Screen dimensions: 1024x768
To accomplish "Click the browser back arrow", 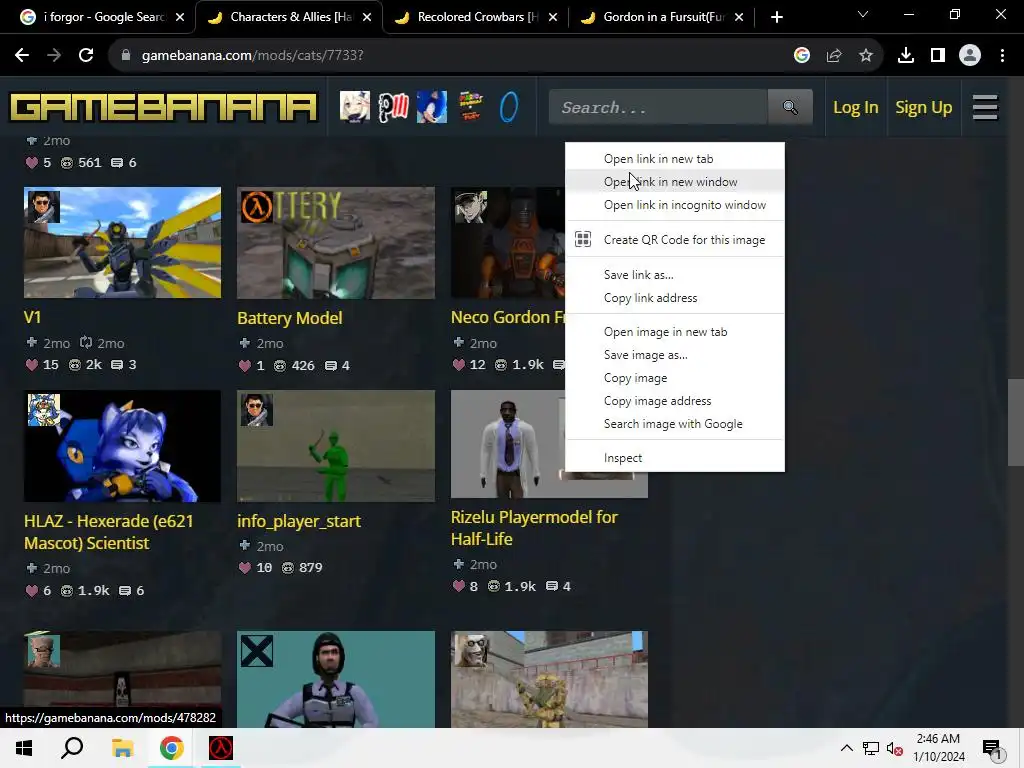I will pos(22,56).
